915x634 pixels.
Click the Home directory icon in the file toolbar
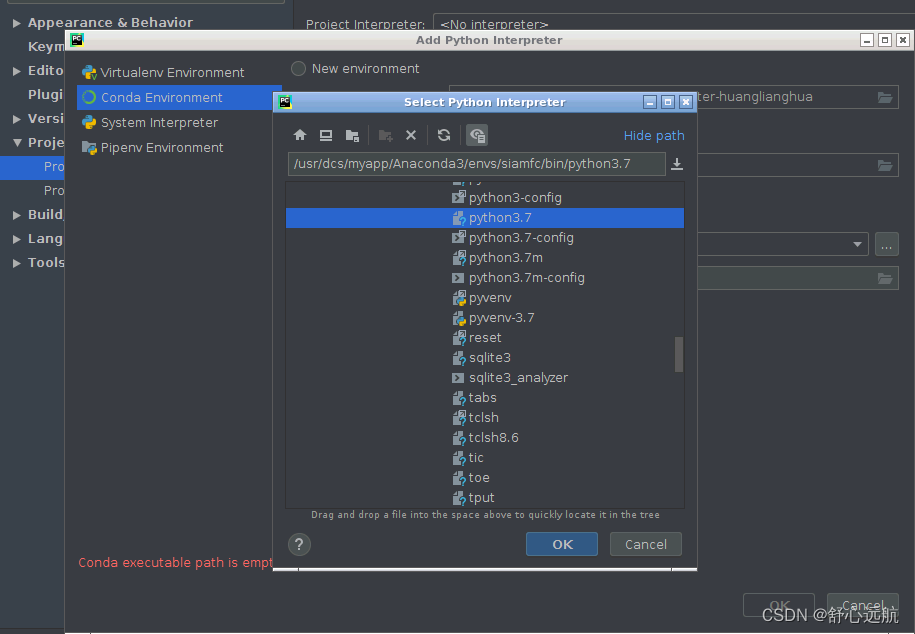tap(299, 133)
